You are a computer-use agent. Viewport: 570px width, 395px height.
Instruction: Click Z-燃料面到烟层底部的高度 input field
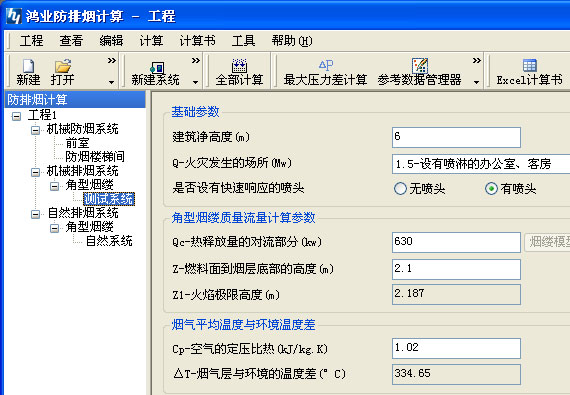(456, 269)
